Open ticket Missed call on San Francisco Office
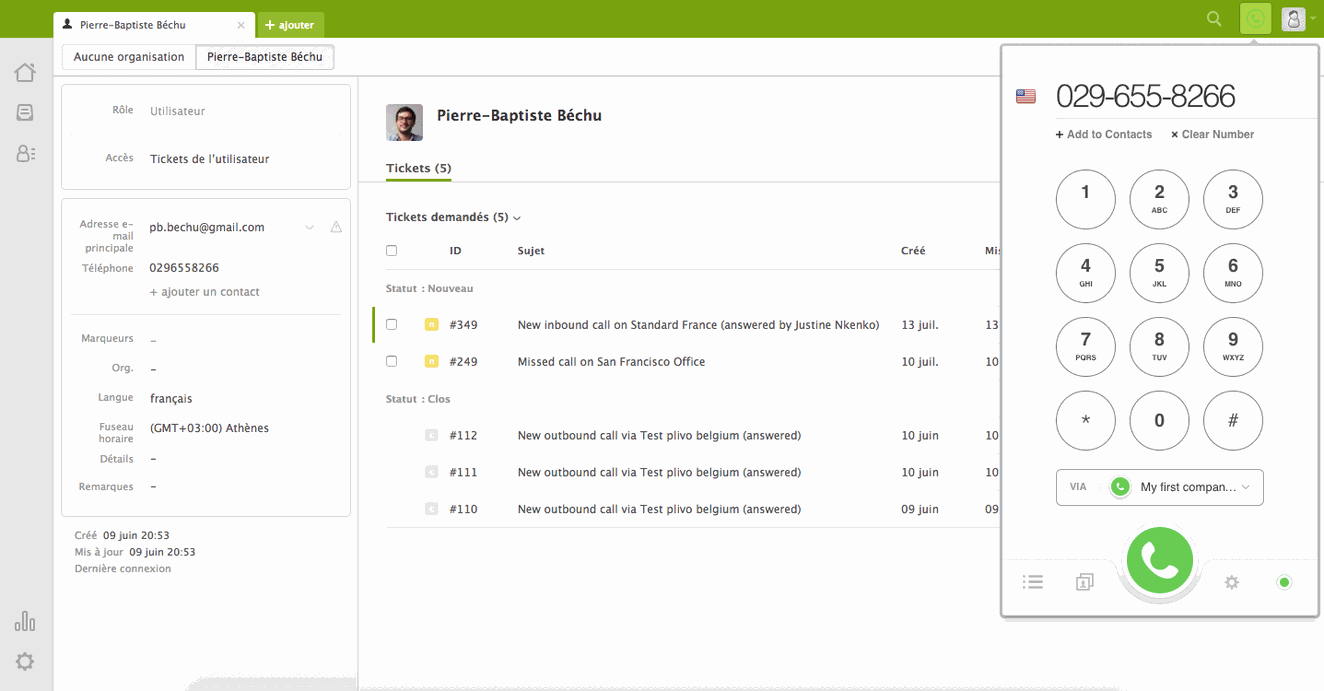1324x691 pixels. point(611,362)
